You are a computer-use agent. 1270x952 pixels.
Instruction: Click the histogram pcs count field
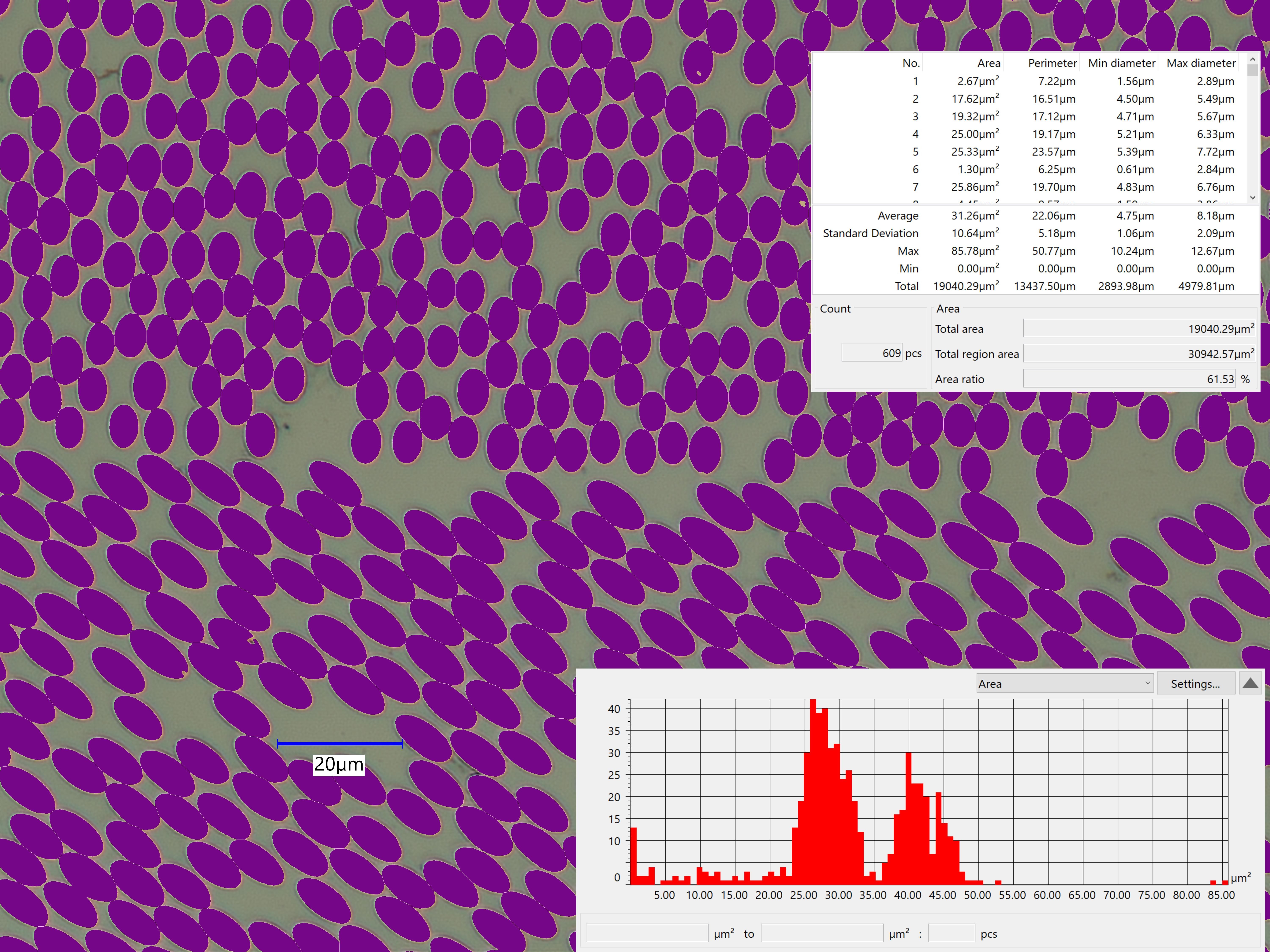point(951,933)
